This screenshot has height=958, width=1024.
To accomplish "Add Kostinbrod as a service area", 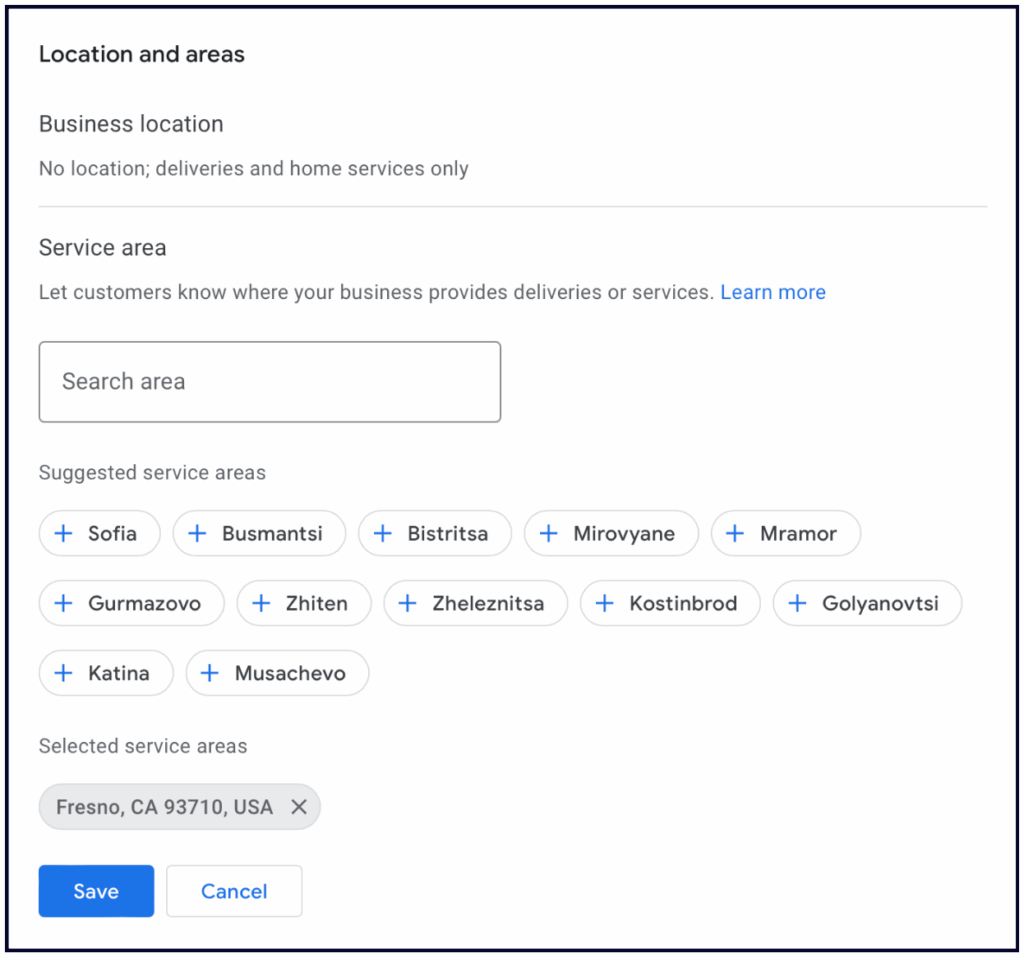I will [670, 603].
